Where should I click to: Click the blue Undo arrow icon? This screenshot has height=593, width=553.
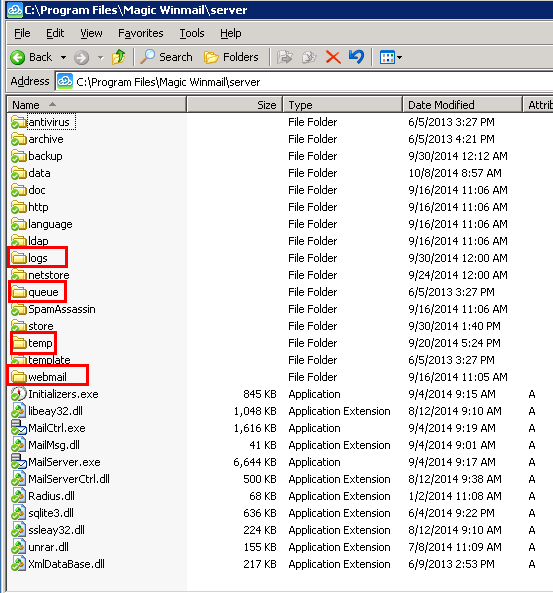[356, 57]
